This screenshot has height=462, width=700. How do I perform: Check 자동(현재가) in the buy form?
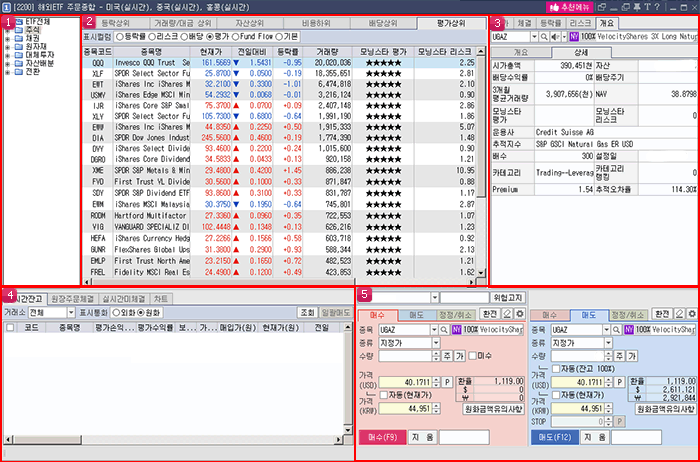click(383, 395)
